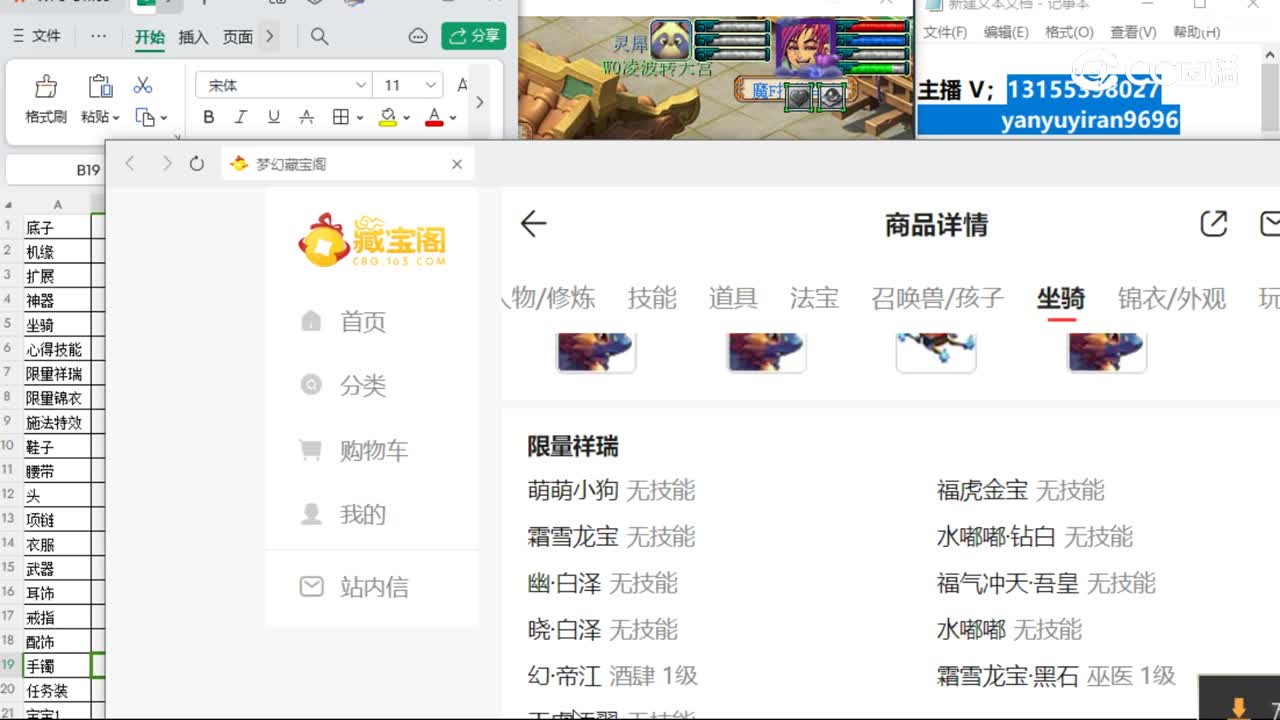This screenshot has width=1280, height=720.
Task: Close the 梦幻藏宝阁 browser tab
Action: tap(457, 164)
